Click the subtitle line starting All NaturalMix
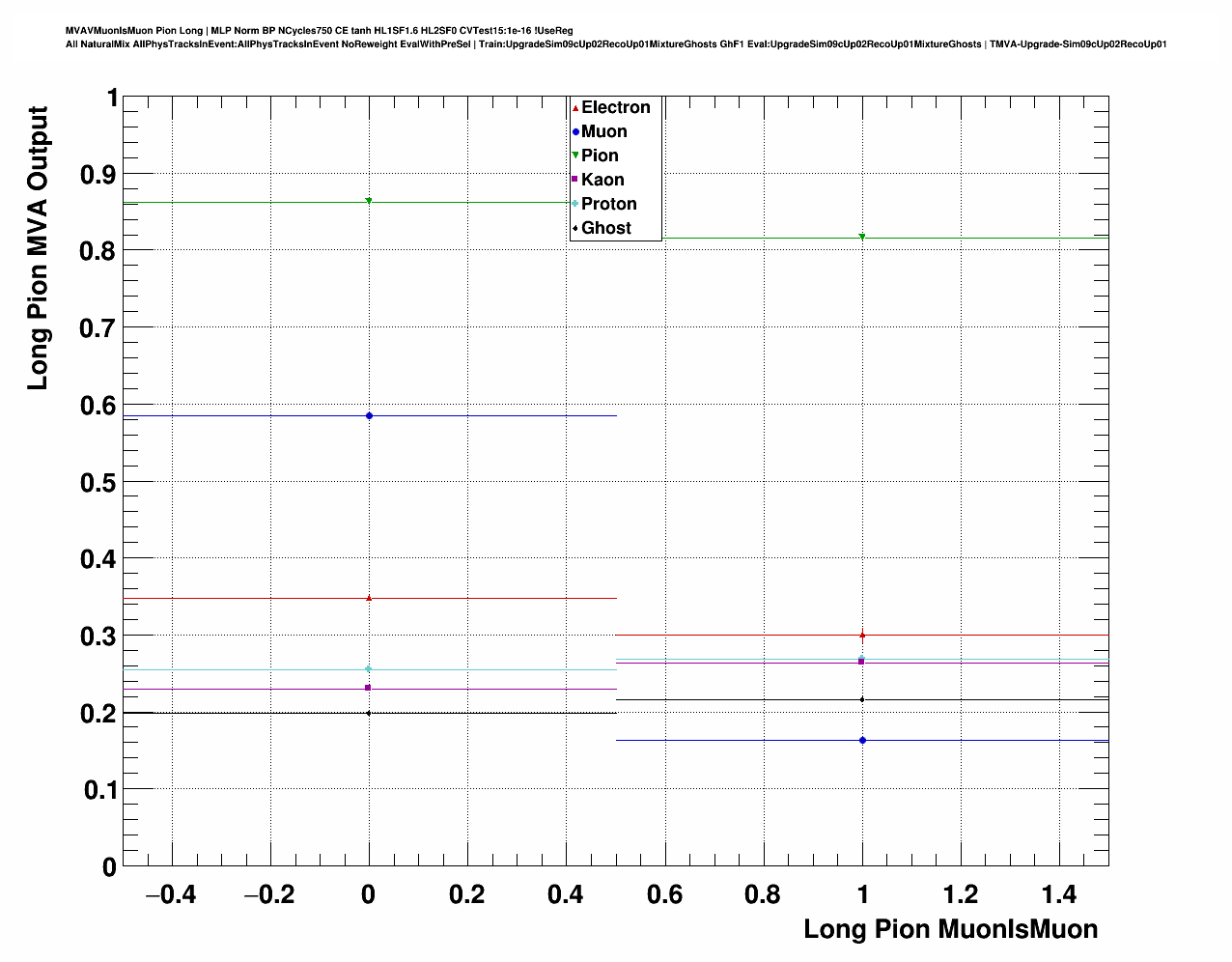Viewport: 1232px width, 962px height. (x=616, y=43)
